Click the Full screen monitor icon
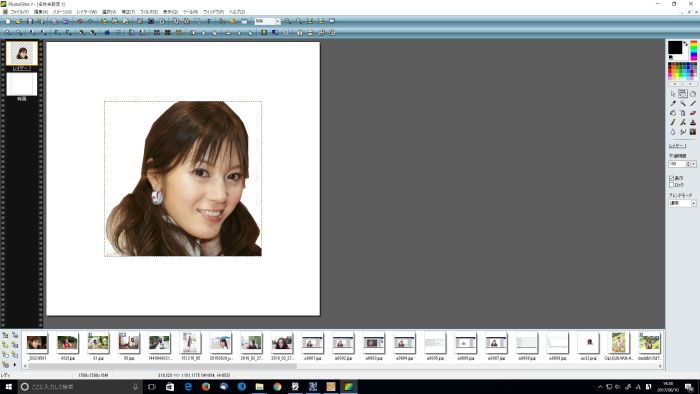The height and width of the screenshot is (394, 700). point(332,21)
